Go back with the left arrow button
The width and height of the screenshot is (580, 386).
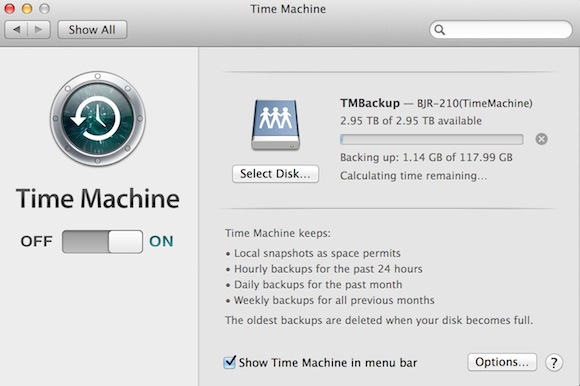pos(16,30)
